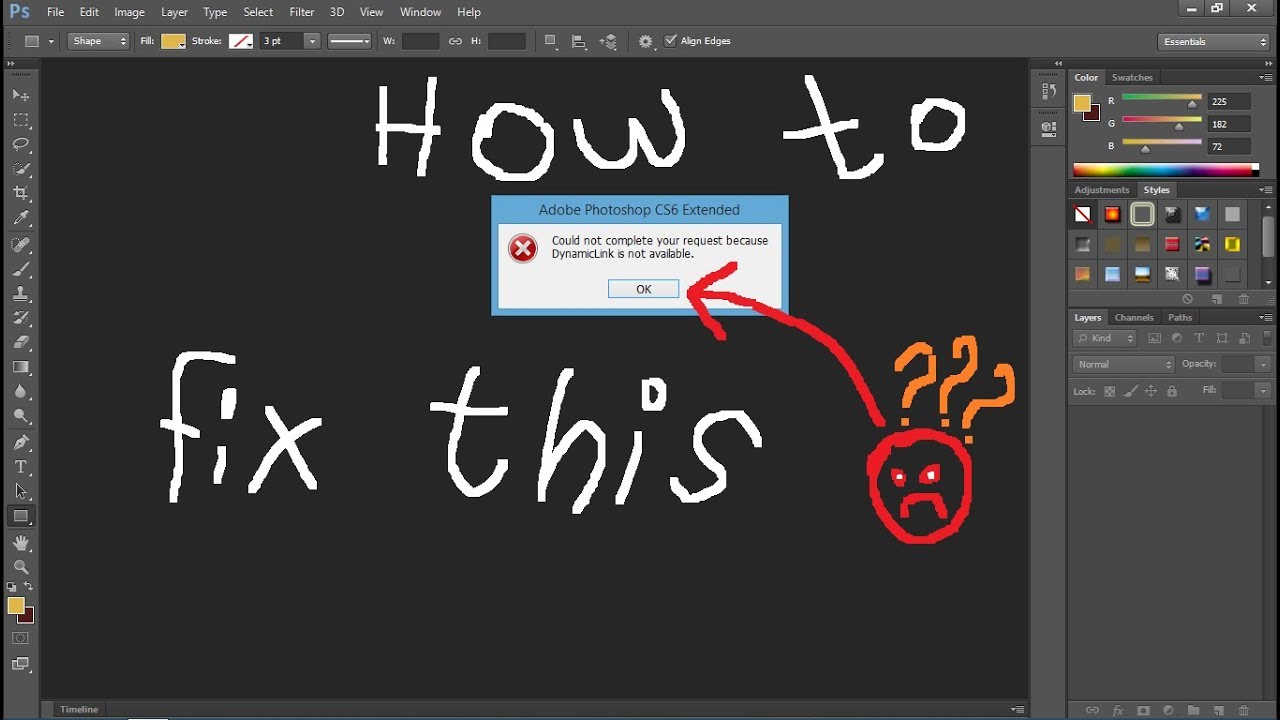Select the Path Selection tool

coord(20,492)
